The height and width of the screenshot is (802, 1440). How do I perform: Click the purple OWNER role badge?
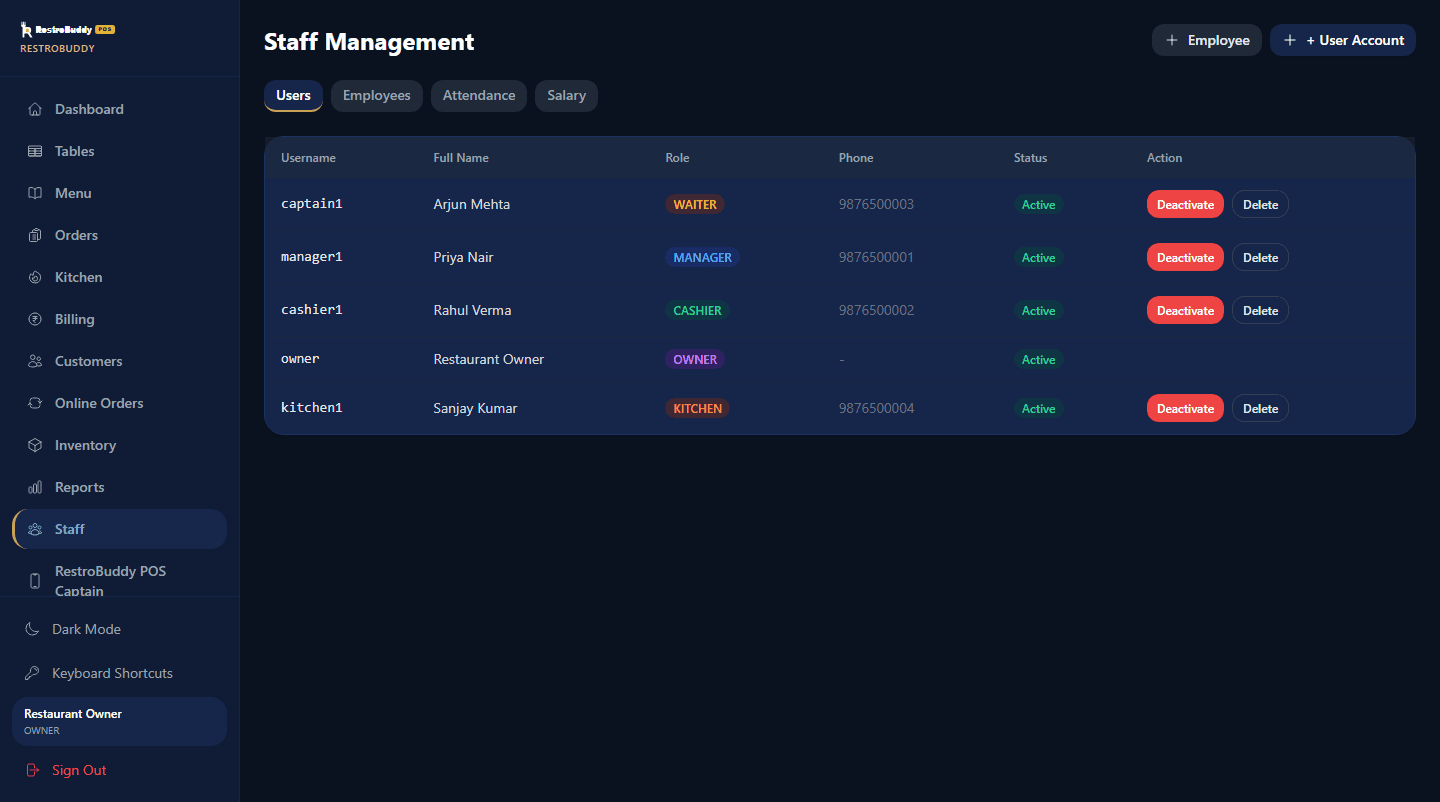(x=695, y=359)
